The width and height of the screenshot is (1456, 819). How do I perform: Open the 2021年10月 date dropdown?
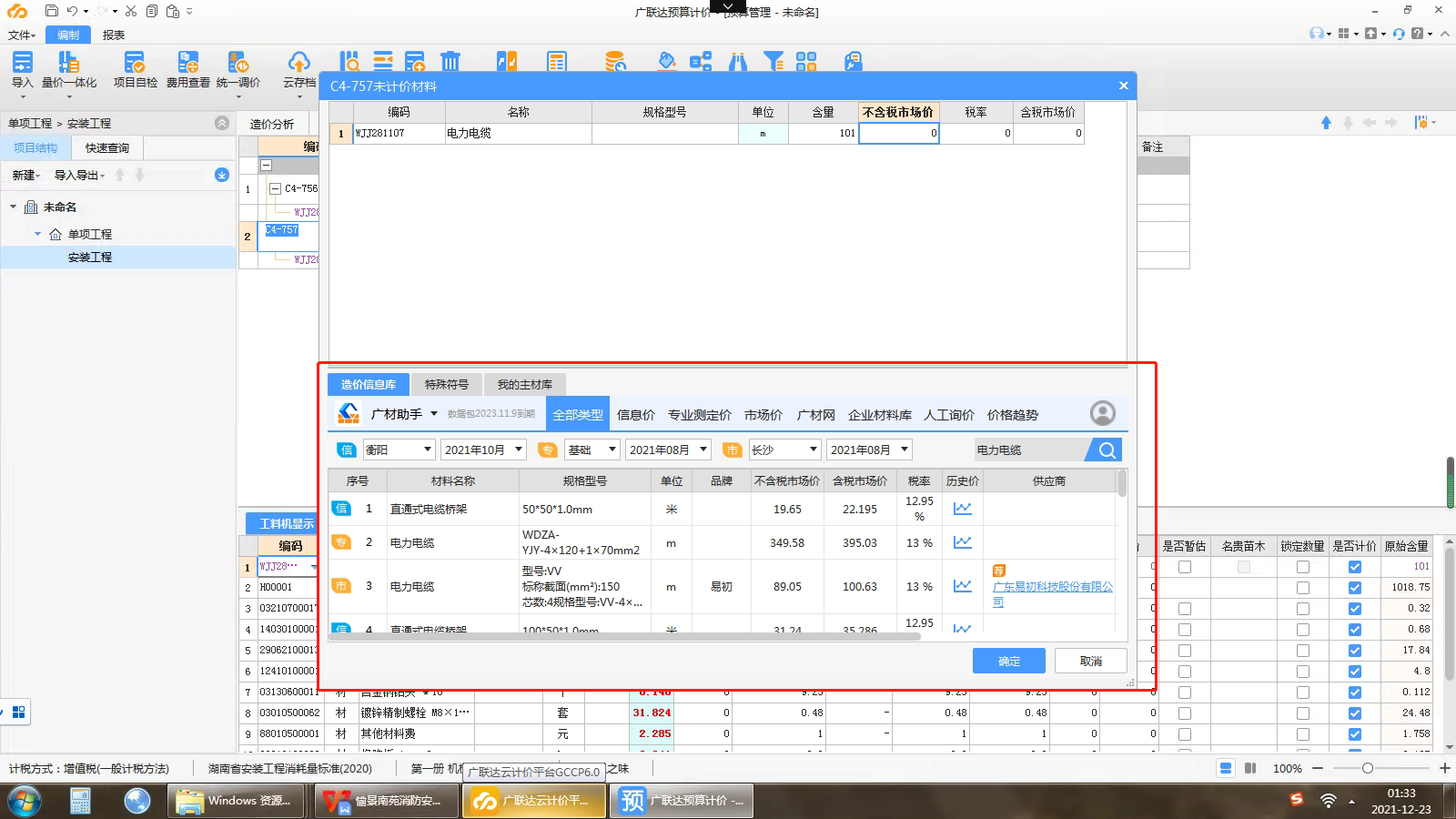pyautogui.click(x=483, y=450)
